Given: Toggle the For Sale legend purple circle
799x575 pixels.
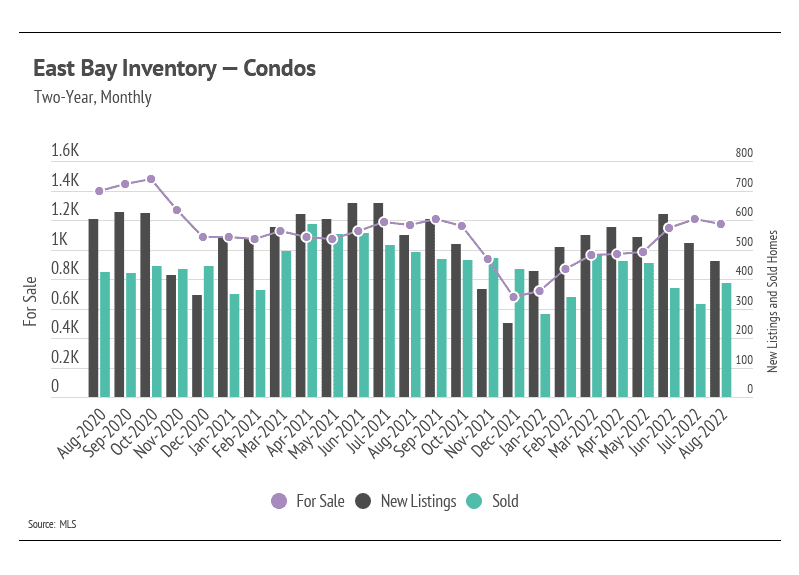Looking at the screenshot, I should [x=279, y=501].
